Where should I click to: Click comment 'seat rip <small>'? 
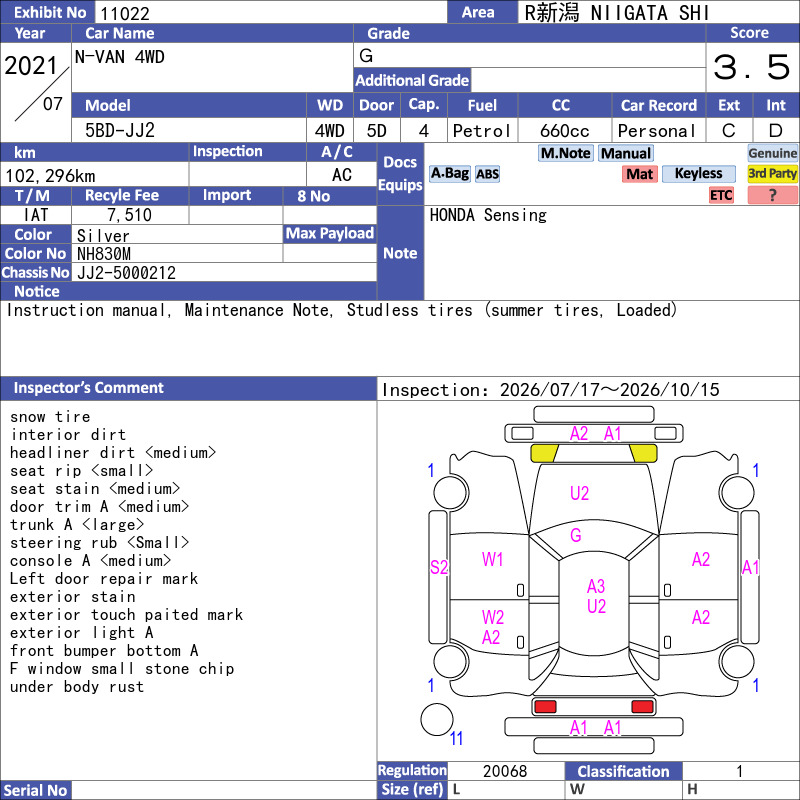[82, 470]
